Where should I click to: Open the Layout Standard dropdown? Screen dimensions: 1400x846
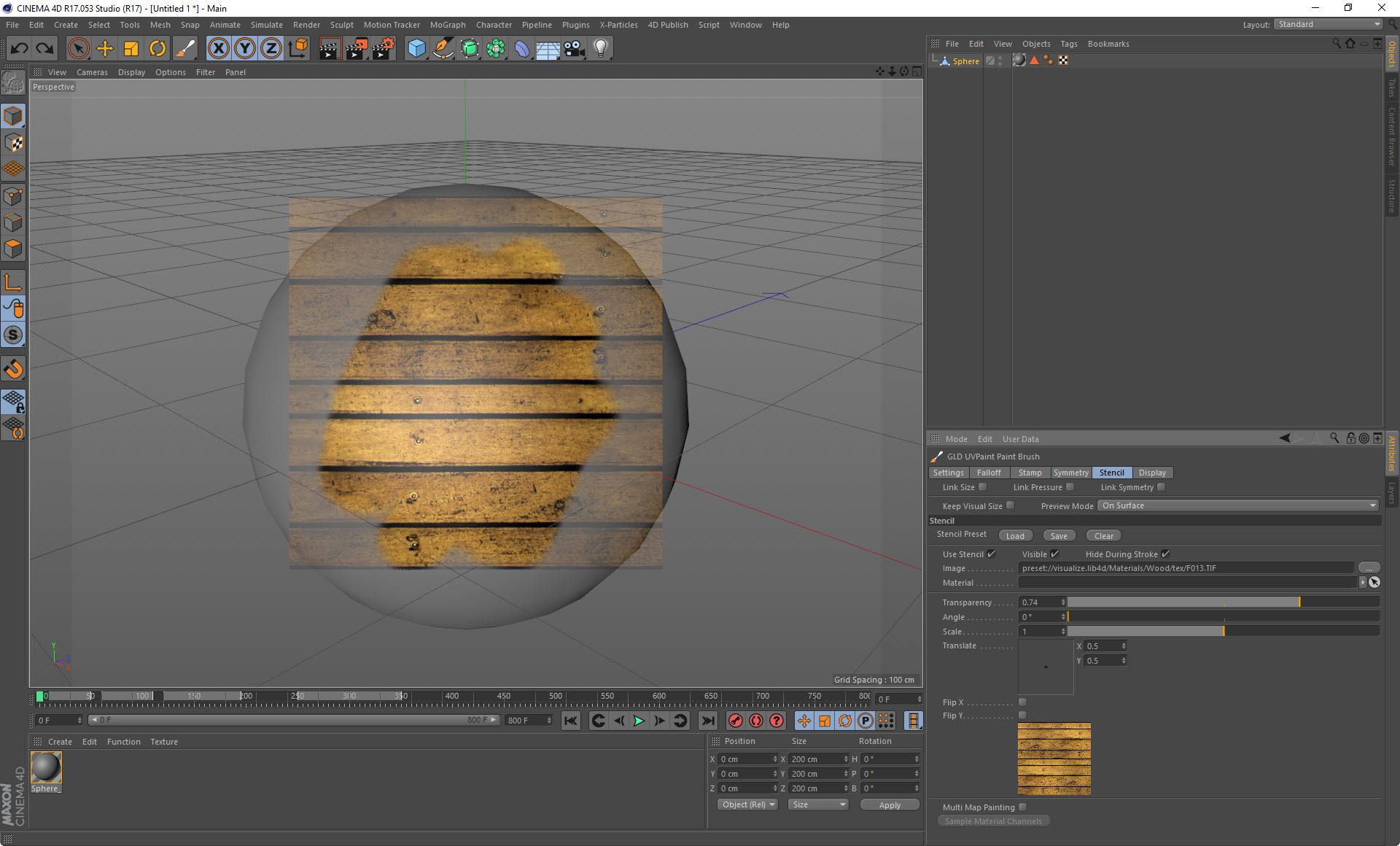coord(1329,25)
